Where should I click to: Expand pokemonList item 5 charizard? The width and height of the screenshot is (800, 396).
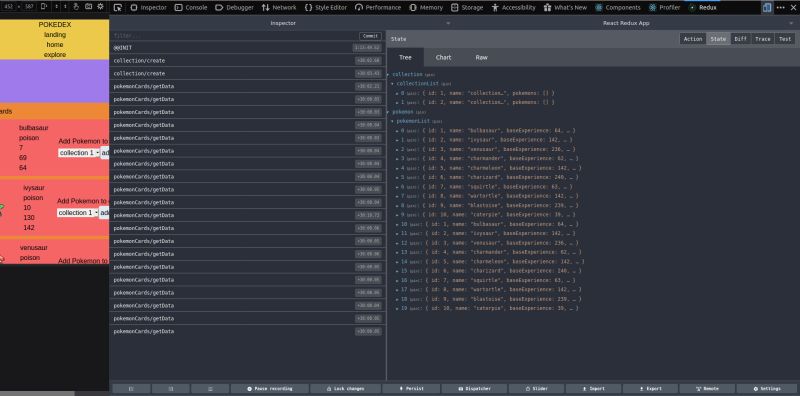coord(397,178)
